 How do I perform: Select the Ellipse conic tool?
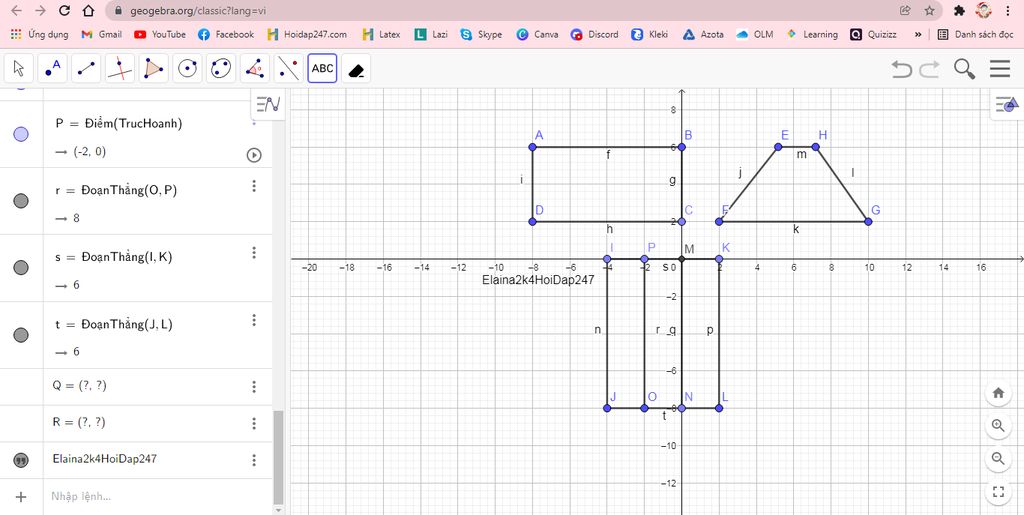coord(221,68)
